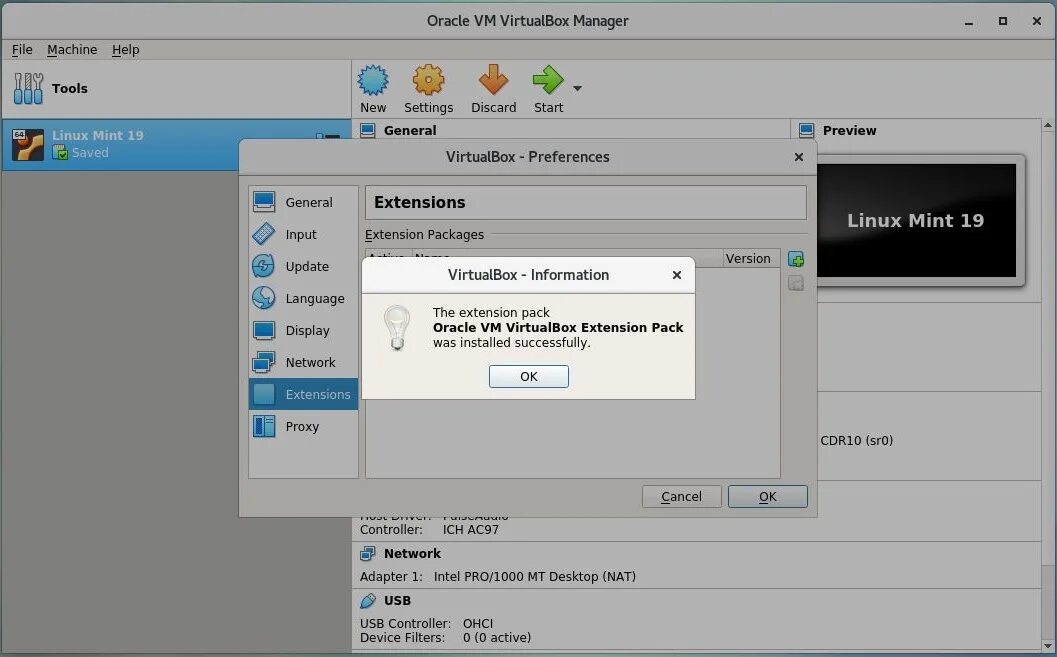Click the Preview section header

click(x=849, y=130)
